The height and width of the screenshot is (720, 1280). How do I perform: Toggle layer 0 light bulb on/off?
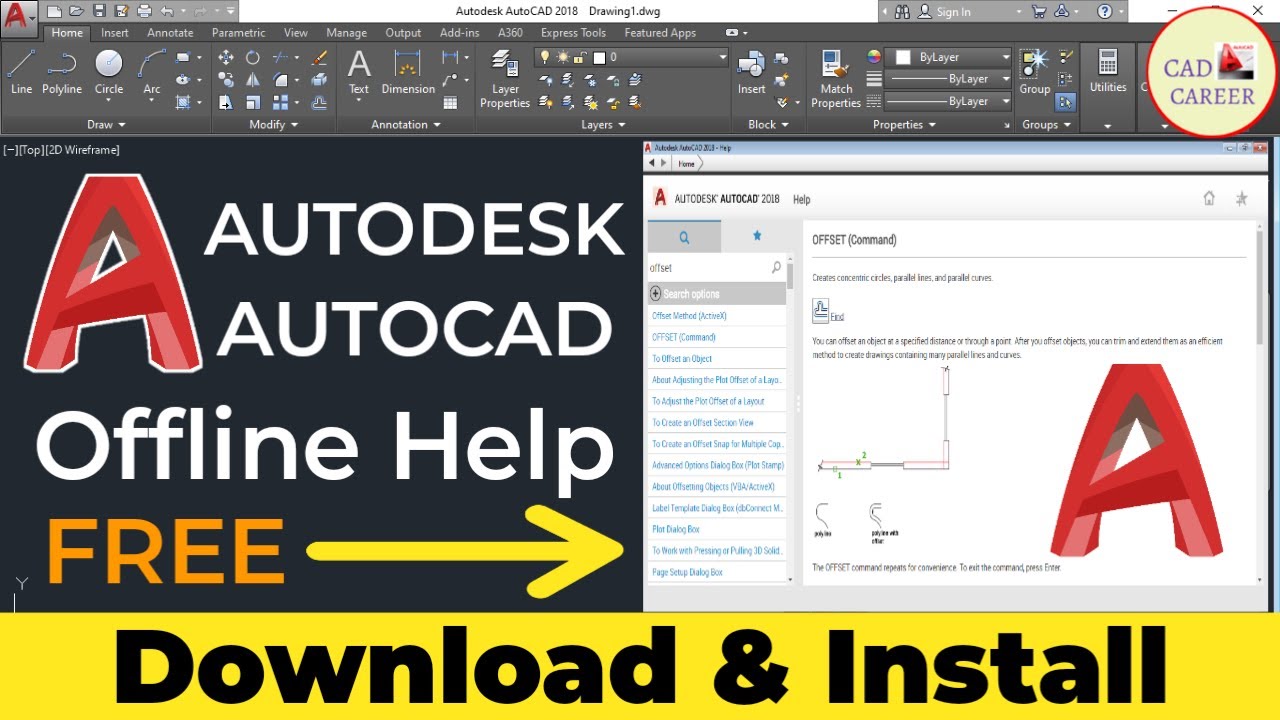coord(546,58)
